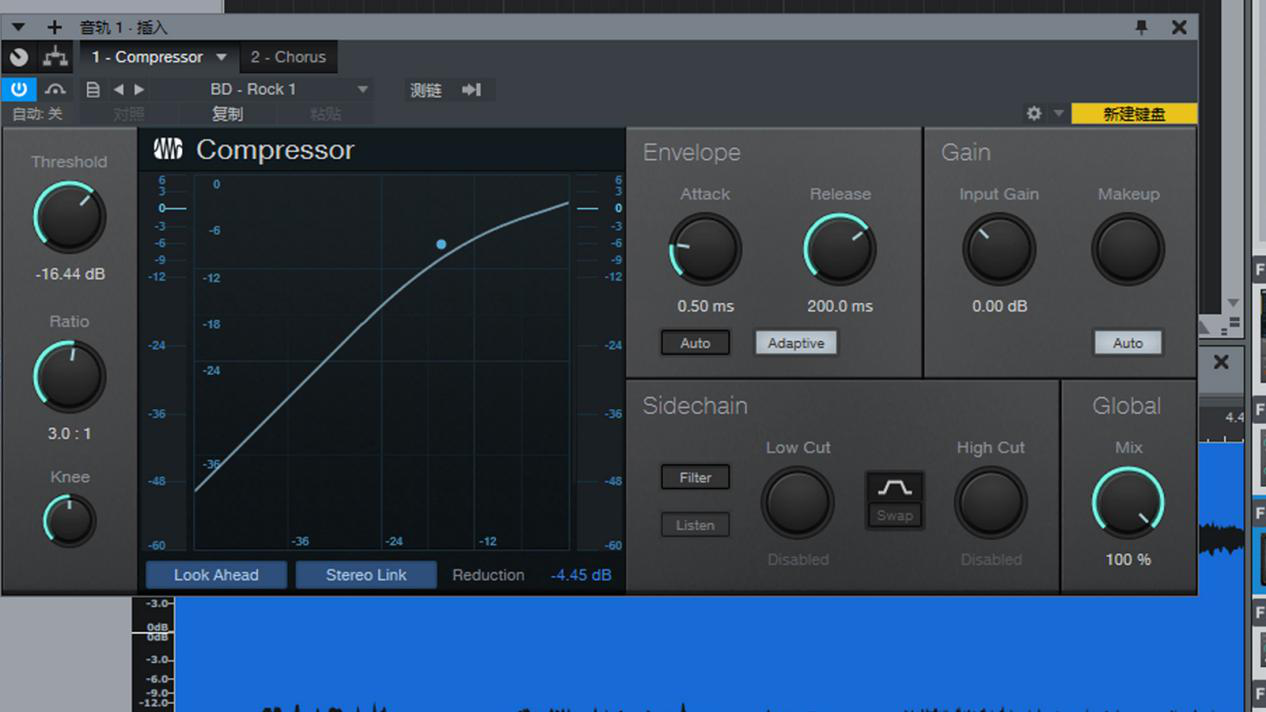Enable Look Ahead

coord(216,574)
